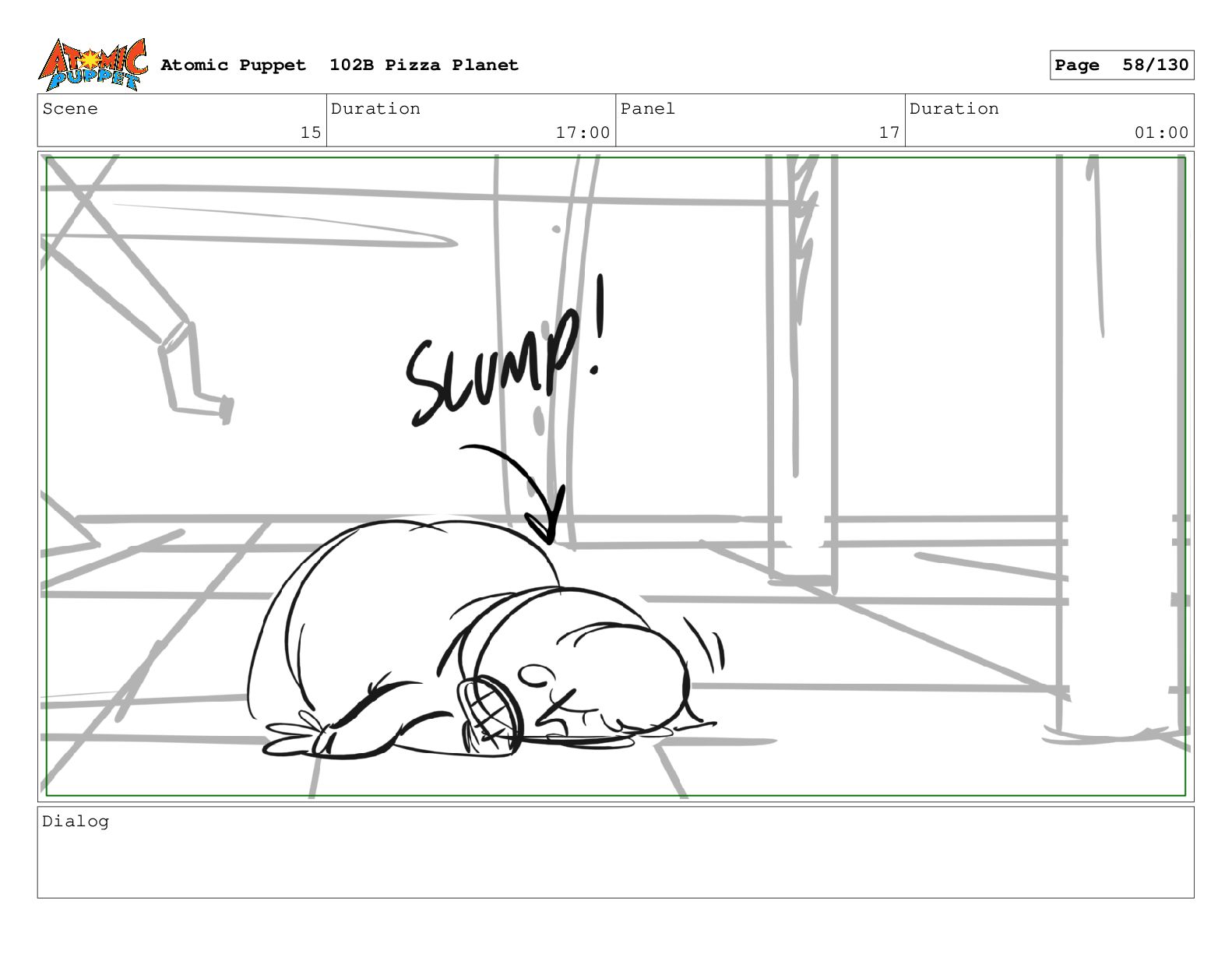This screenshot has height=954, width=1232.
Task: Click the scene duration value 17:00
Action: (583, 133)
